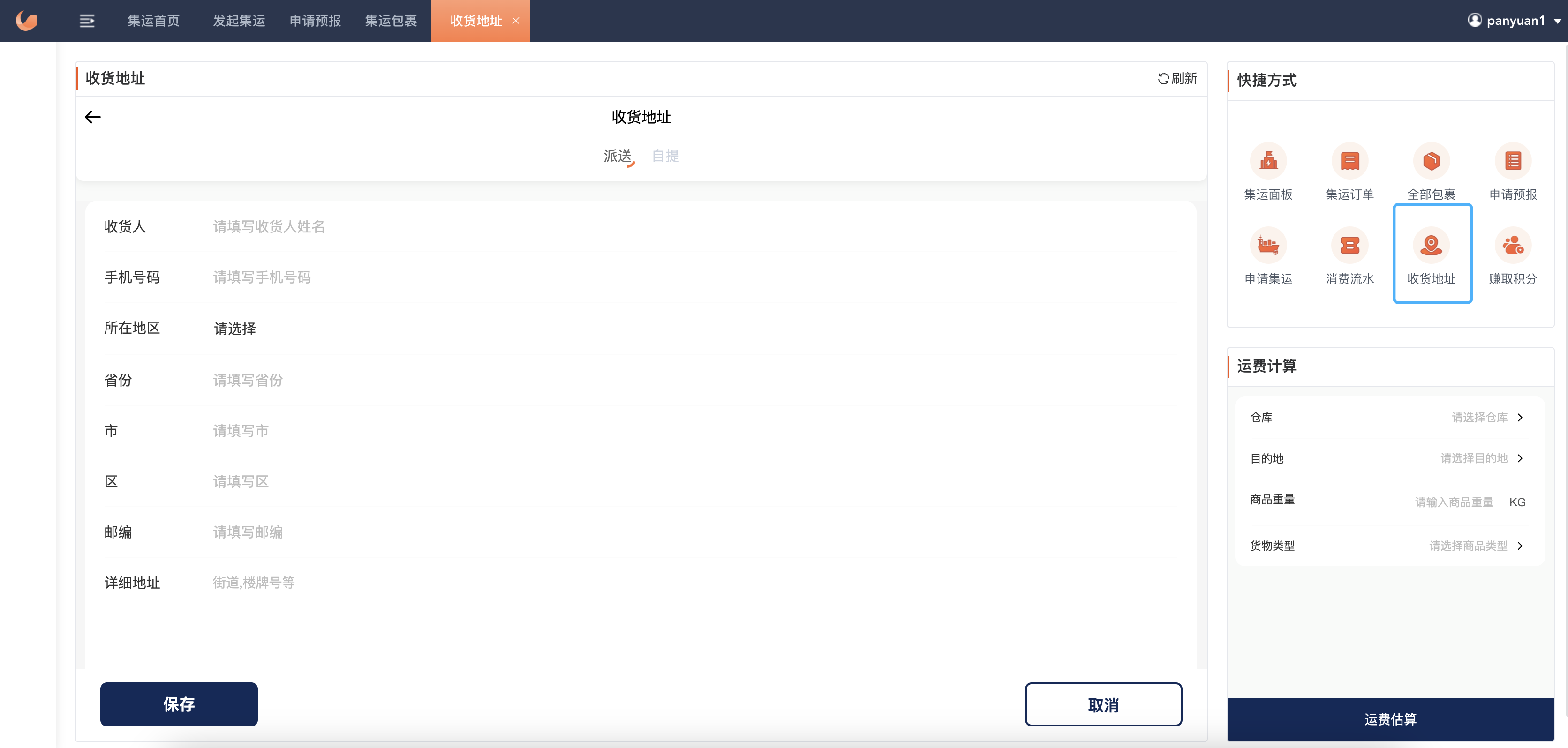Switch to the 集运包裹 tab
This screenshot has height=748, width=1568.
tap(391, 21)
